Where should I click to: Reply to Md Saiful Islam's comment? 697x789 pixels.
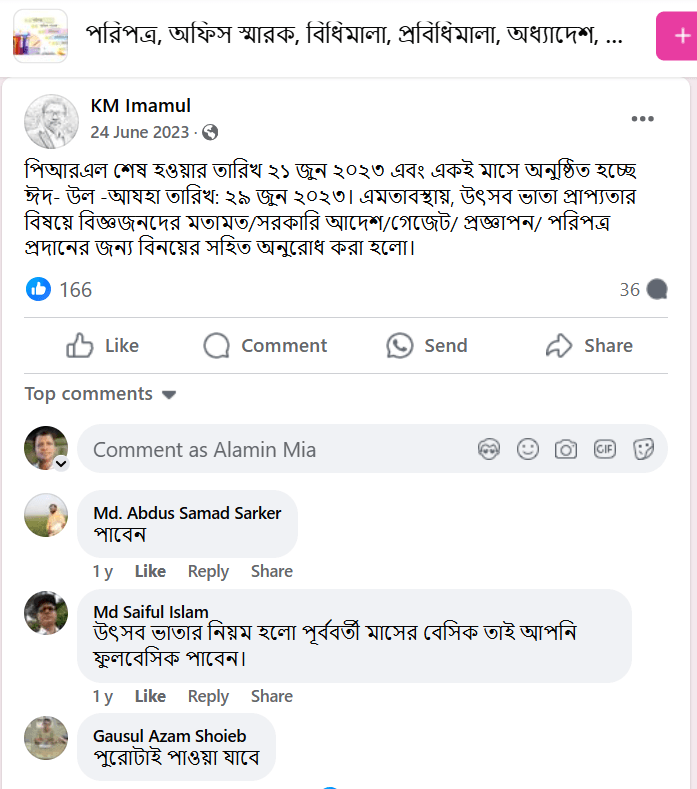[x=208, y=696]
